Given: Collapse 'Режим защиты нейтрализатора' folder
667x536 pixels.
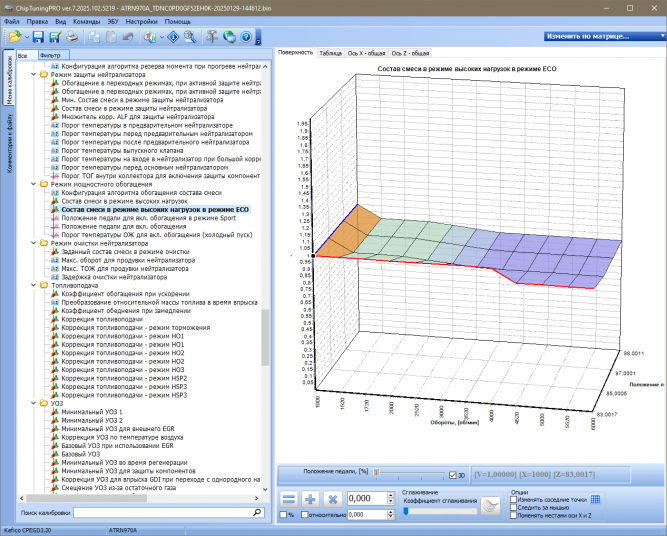Looking at the screenshot, I should click(34, 74).
